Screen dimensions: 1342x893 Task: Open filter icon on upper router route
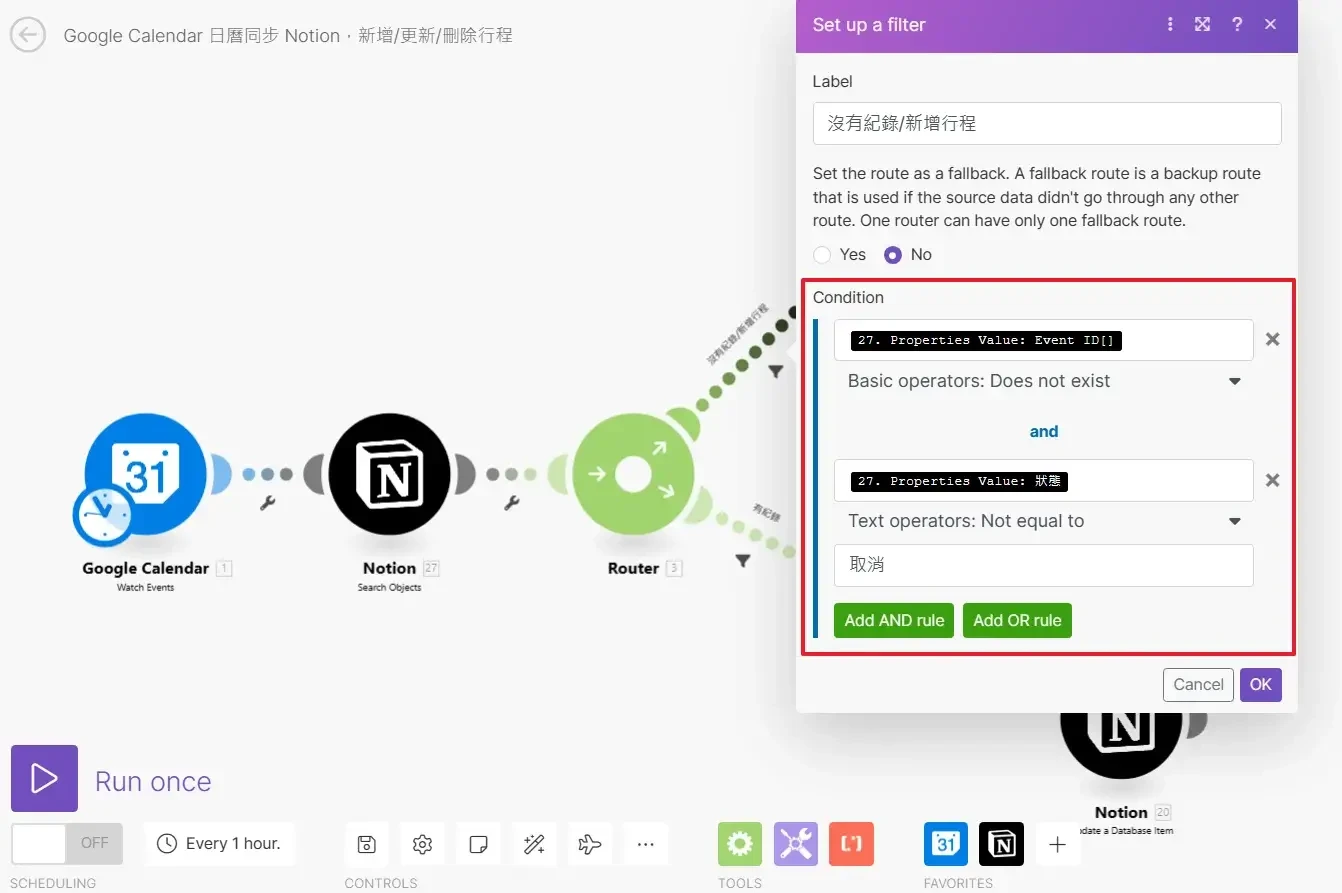[x=775, y=371]
